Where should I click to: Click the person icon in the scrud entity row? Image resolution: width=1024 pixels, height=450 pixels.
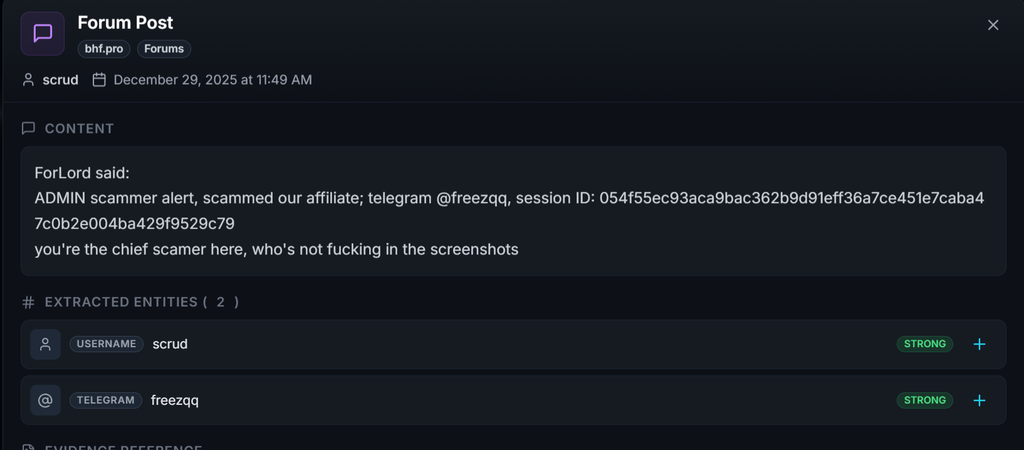[x=45, y=344]
